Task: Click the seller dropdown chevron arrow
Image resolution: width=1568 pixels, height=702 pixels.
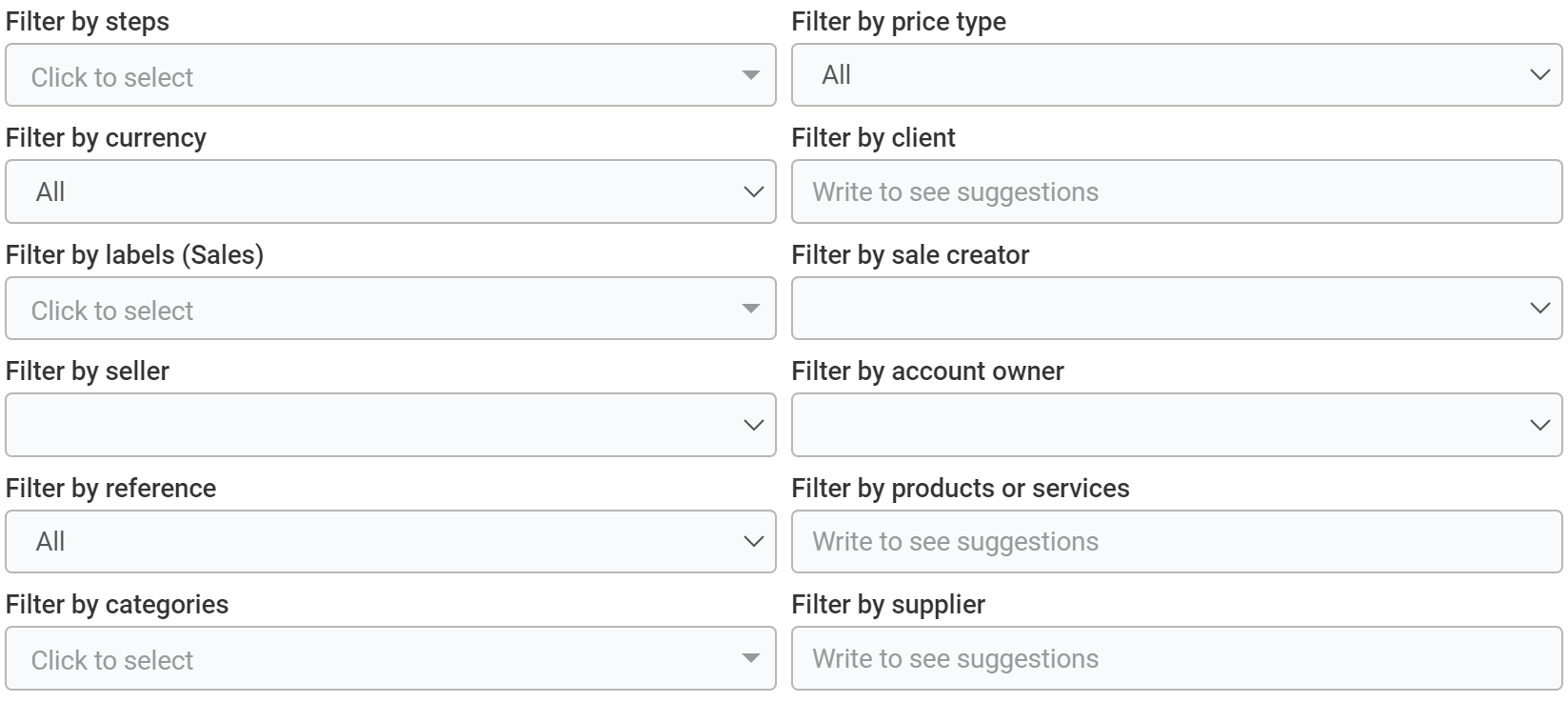Action: coord(753,426)
